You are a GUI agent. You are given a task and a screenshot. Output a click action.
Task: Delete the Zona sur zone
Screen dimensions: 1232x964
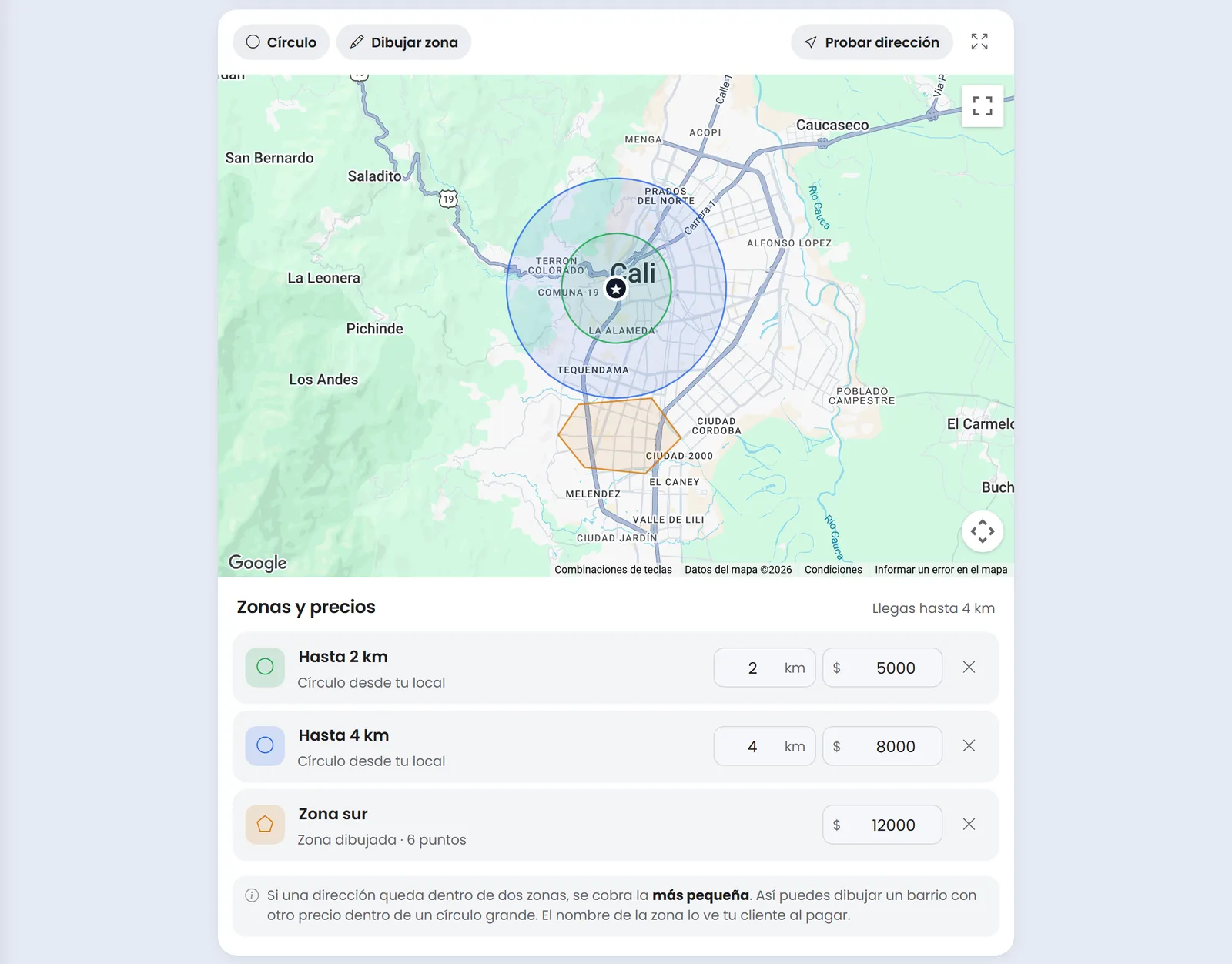coord(969,824)
